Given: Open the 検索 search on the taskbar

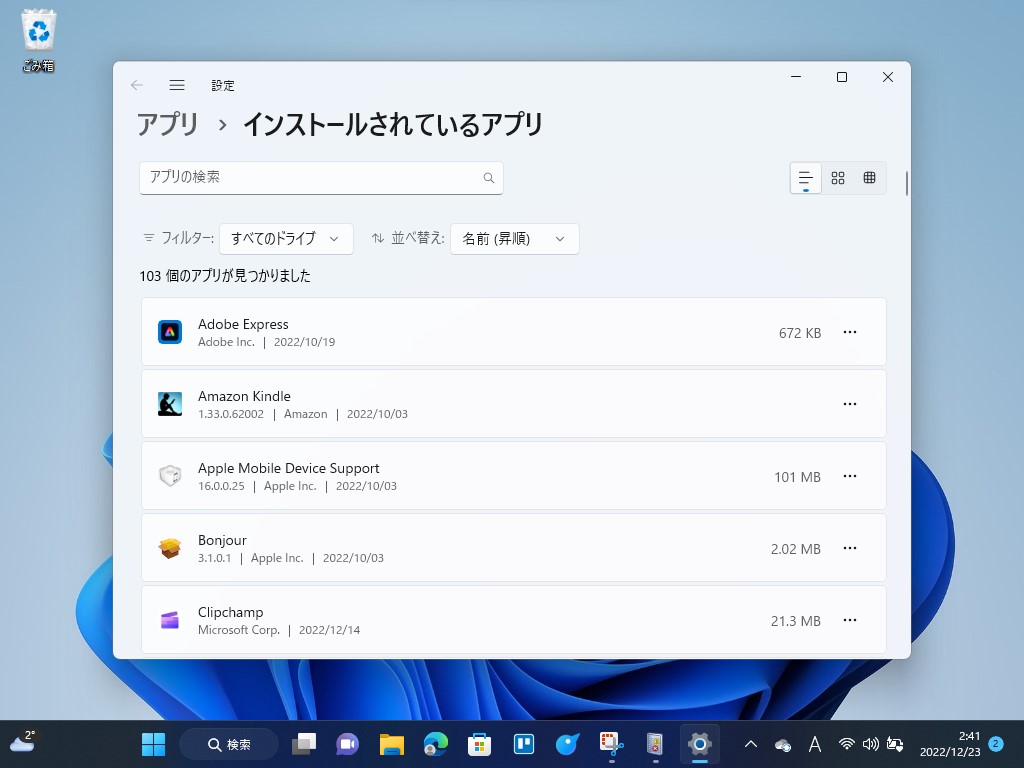Looking at the screenshot, I should point(228,743).
